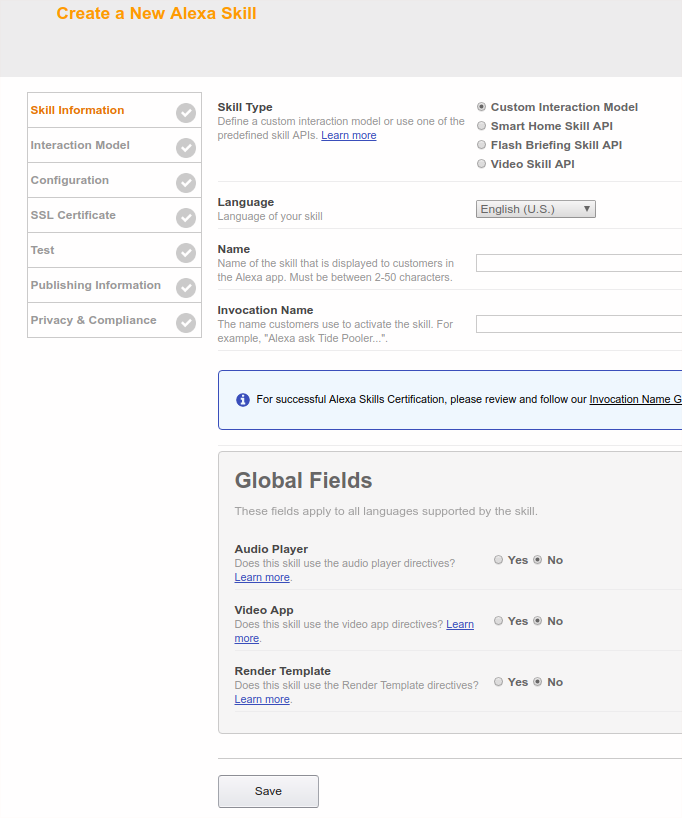This screenshot has height=818, width=682.
Task: Click the checkmark icon beside Test
Action: pyautogui.click(x=186, y=253)
